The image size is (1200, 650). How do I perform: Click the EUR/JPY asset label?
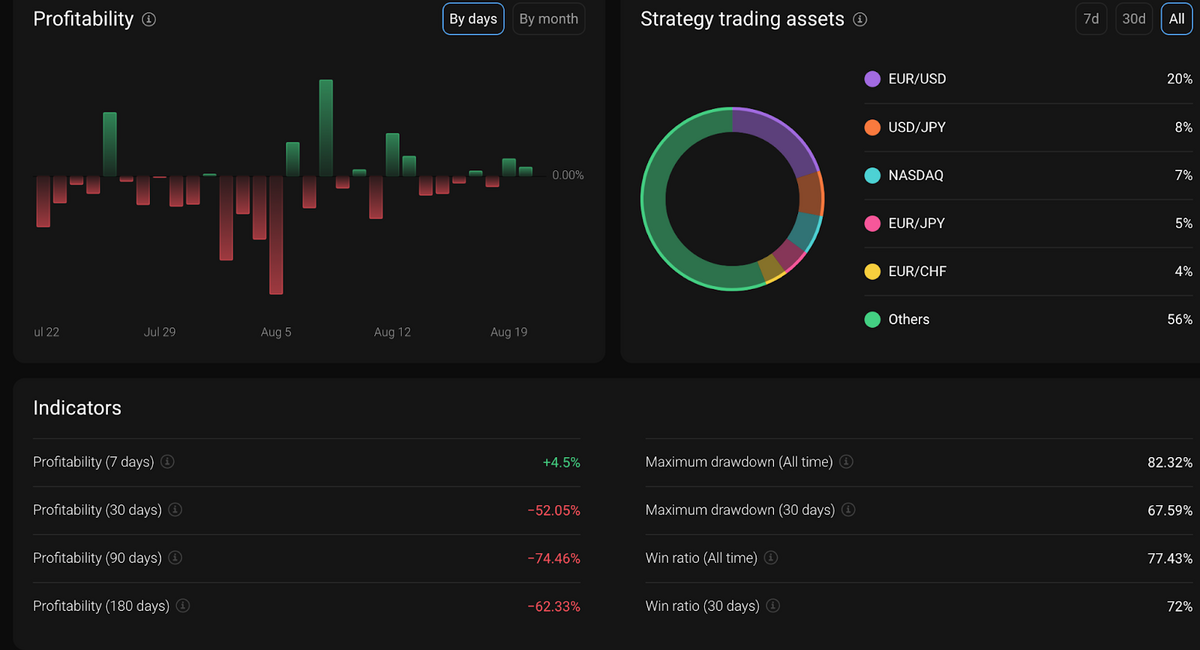pyautogui.click(x=917, y=223)
